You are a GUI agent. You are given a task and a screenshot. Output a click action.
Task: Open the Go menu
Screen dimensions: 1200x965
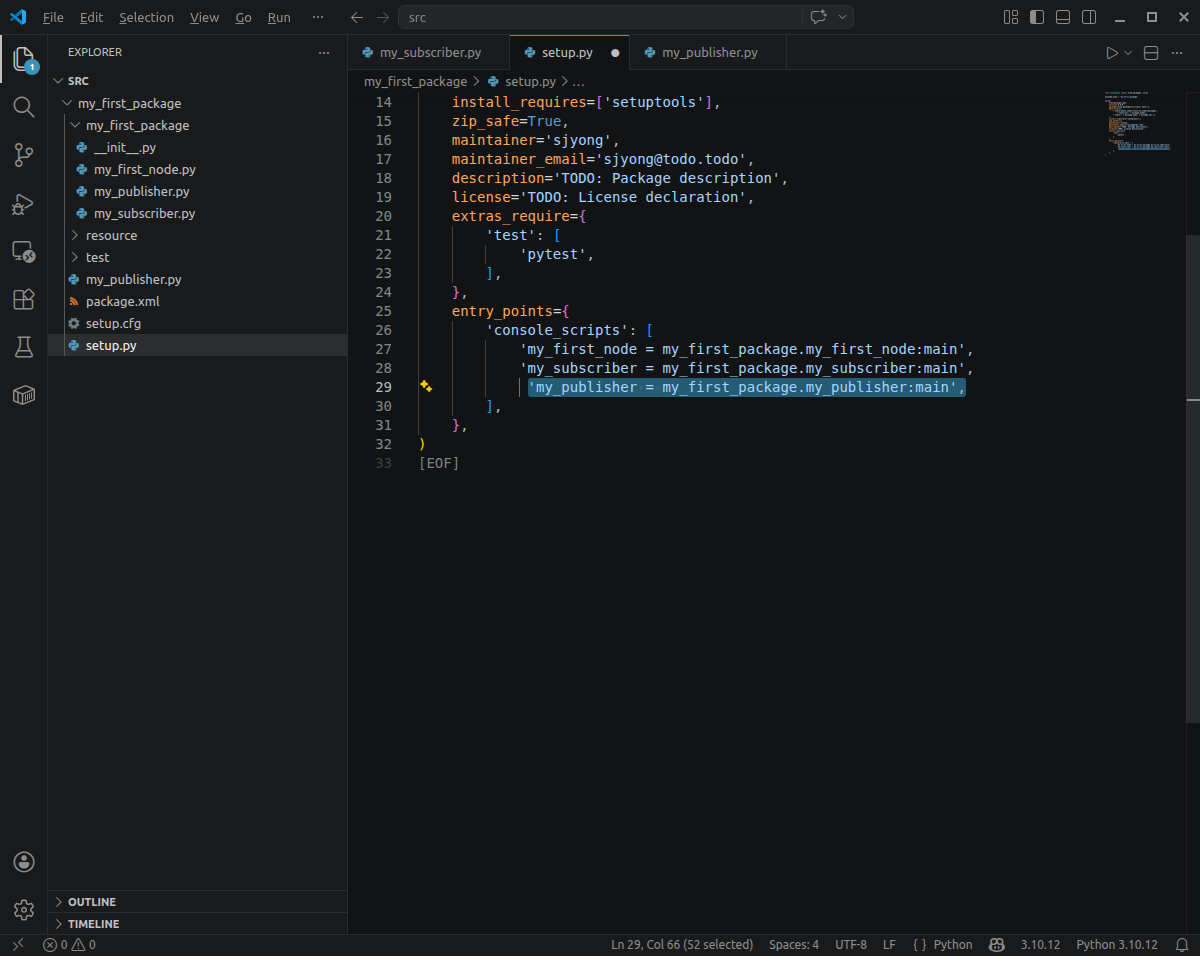243,17
